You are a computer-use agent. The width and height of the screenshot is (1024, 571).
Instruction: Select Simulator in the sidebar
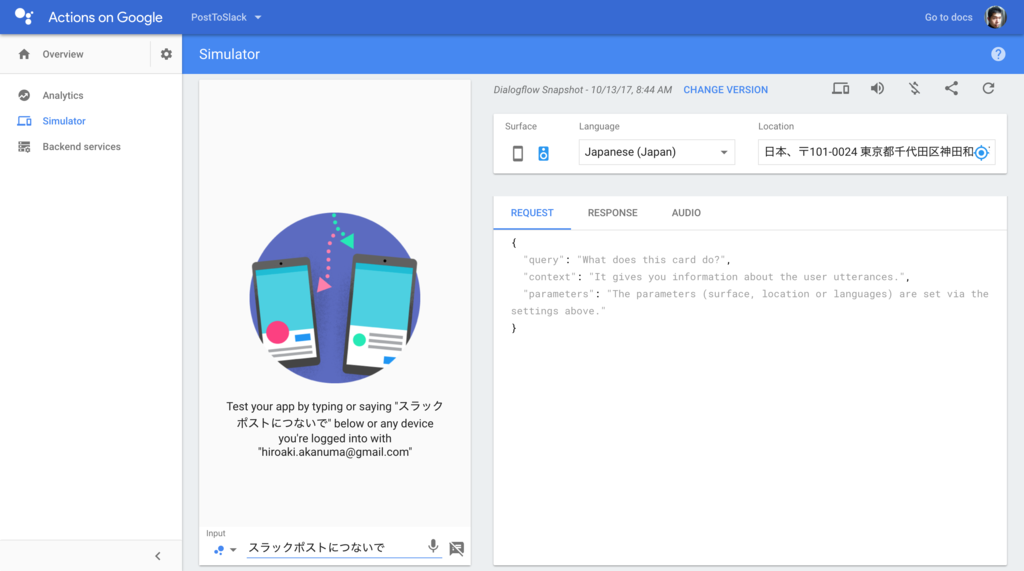(x=64, y=121)
